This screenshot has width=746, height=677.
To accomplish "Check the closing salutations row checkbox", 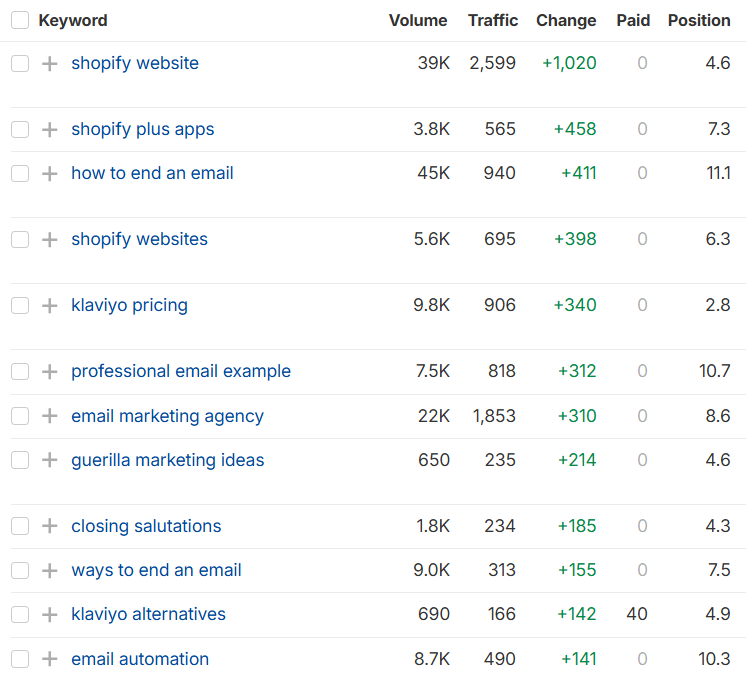I will click(x=20, y=526).
